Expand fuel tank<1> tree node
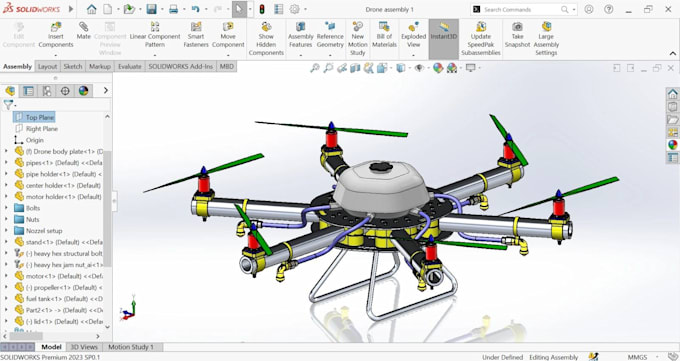The height and width of the screenshot is (361, 680). 6,298
